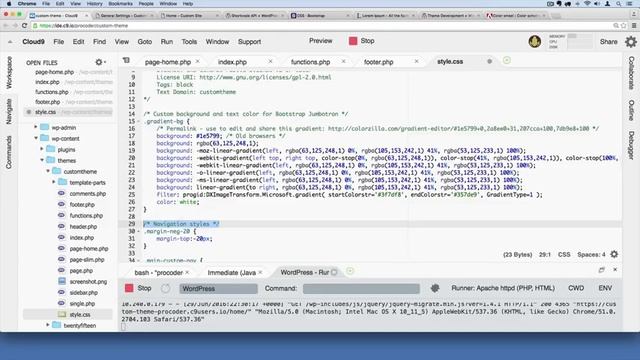Screen dimensions: 640x360
Task: Close index.php editor tab
Action: point(270,61)
